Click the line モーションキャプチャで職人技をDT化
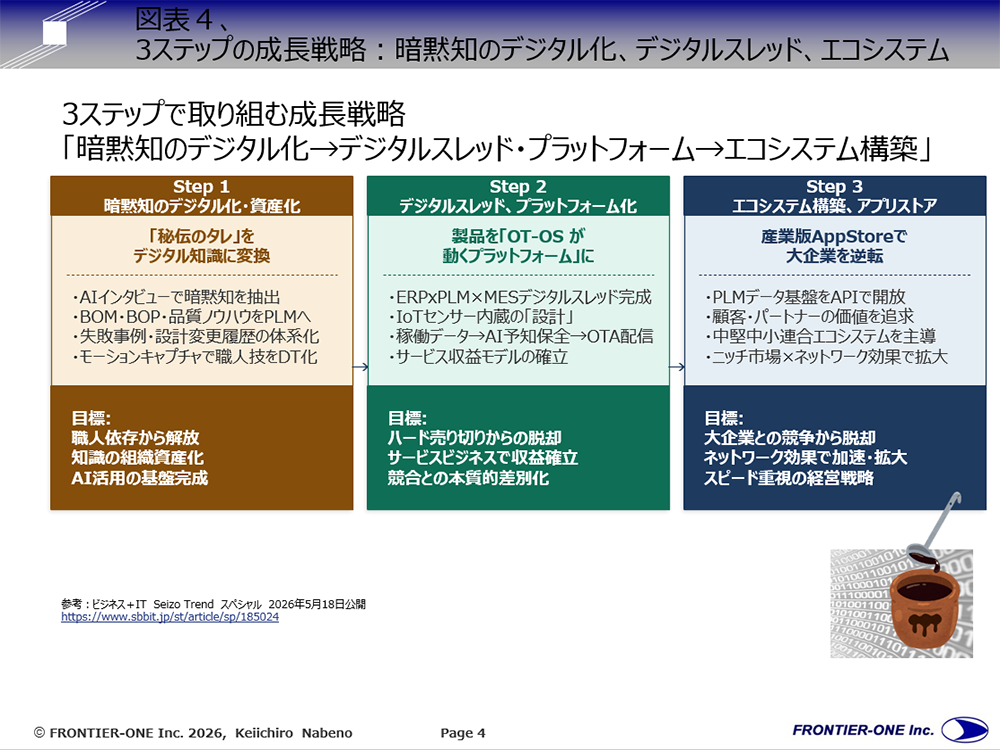Image resolution: width=1000 pixels, height=750 pixels. point(195,357)
